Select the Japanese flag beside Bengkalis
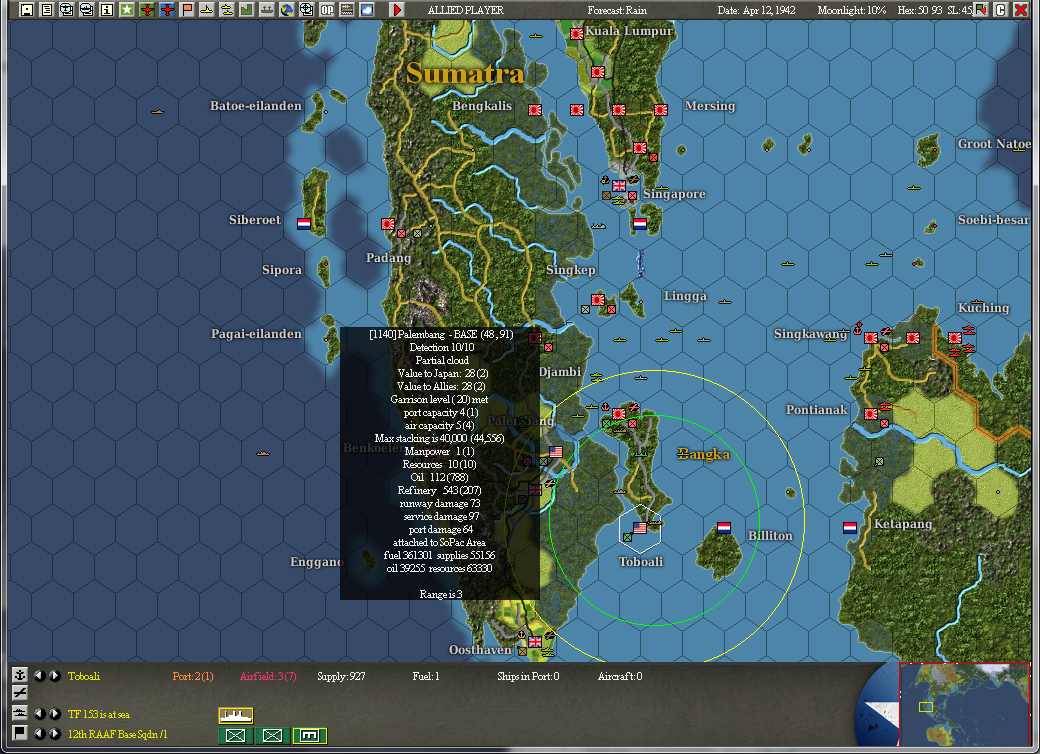 [x=535, y=109]
